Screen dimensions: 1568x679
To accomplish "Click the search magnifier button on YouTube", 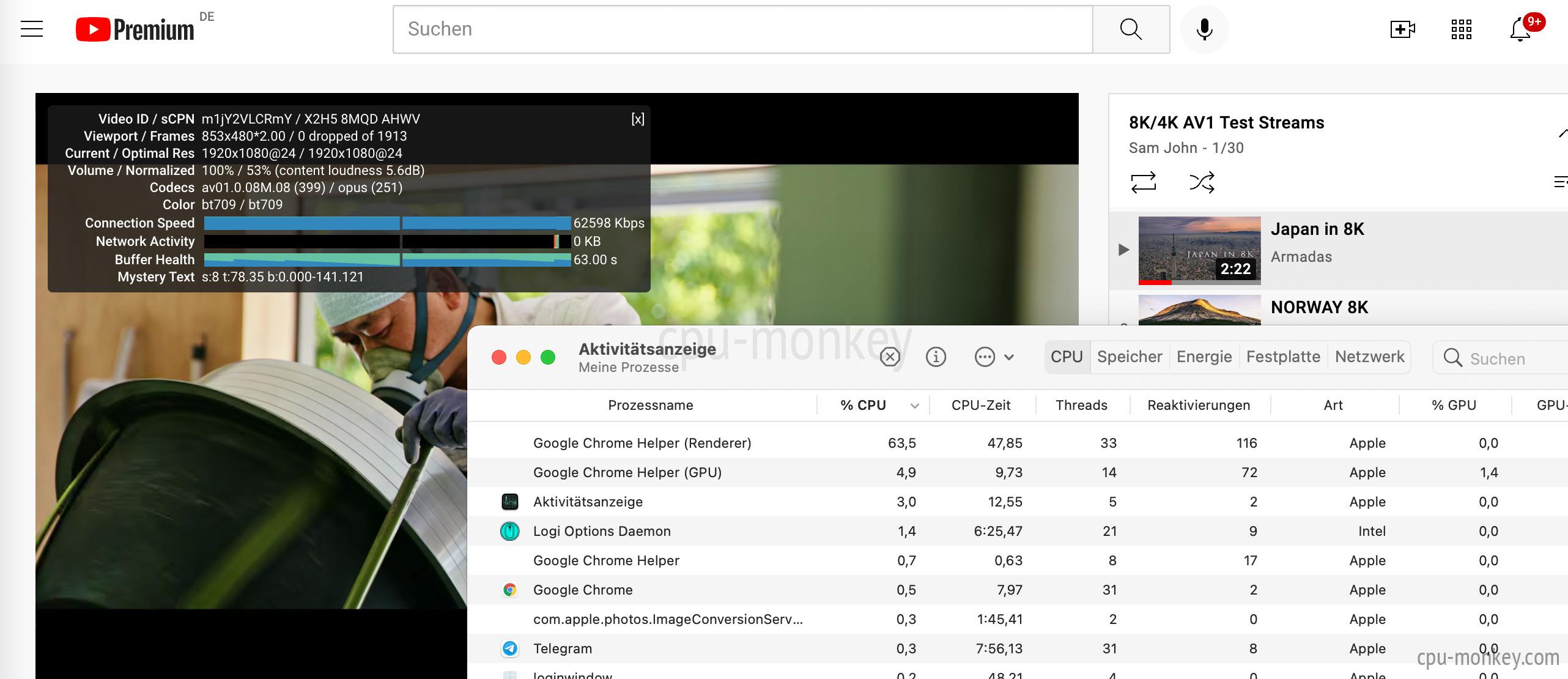I will (1131, 29).
